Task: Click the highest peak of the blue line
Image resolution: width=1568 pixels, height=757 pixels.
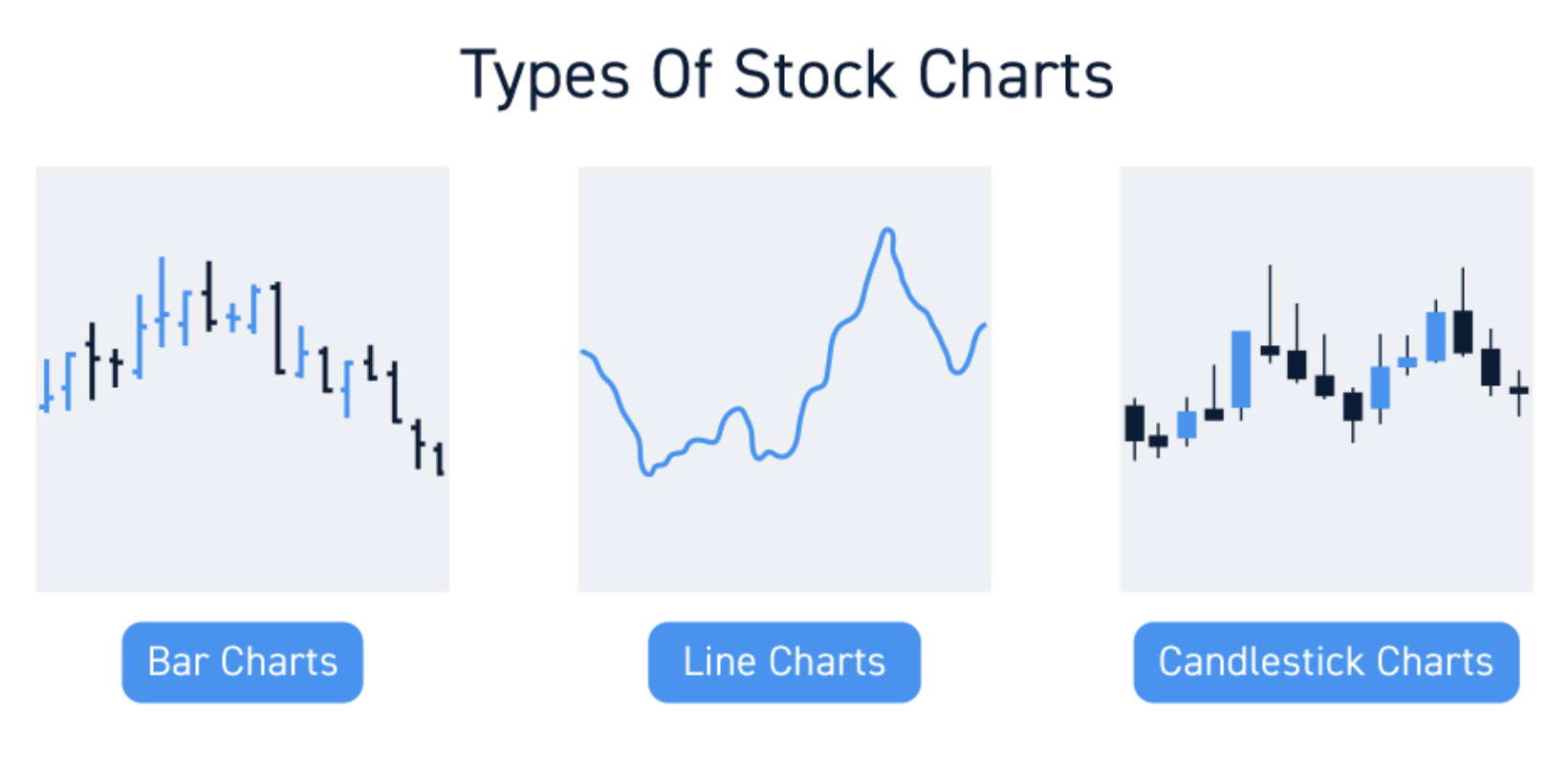Action: 887,231
